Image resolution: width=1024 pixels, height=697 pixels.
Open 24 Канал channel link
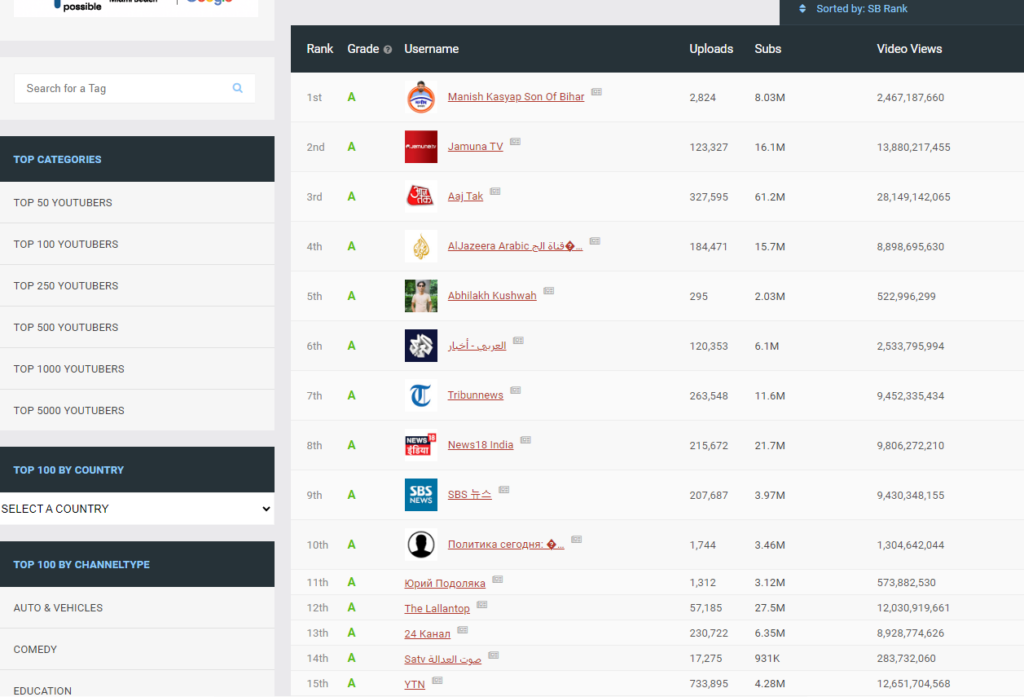pos(427,634)
